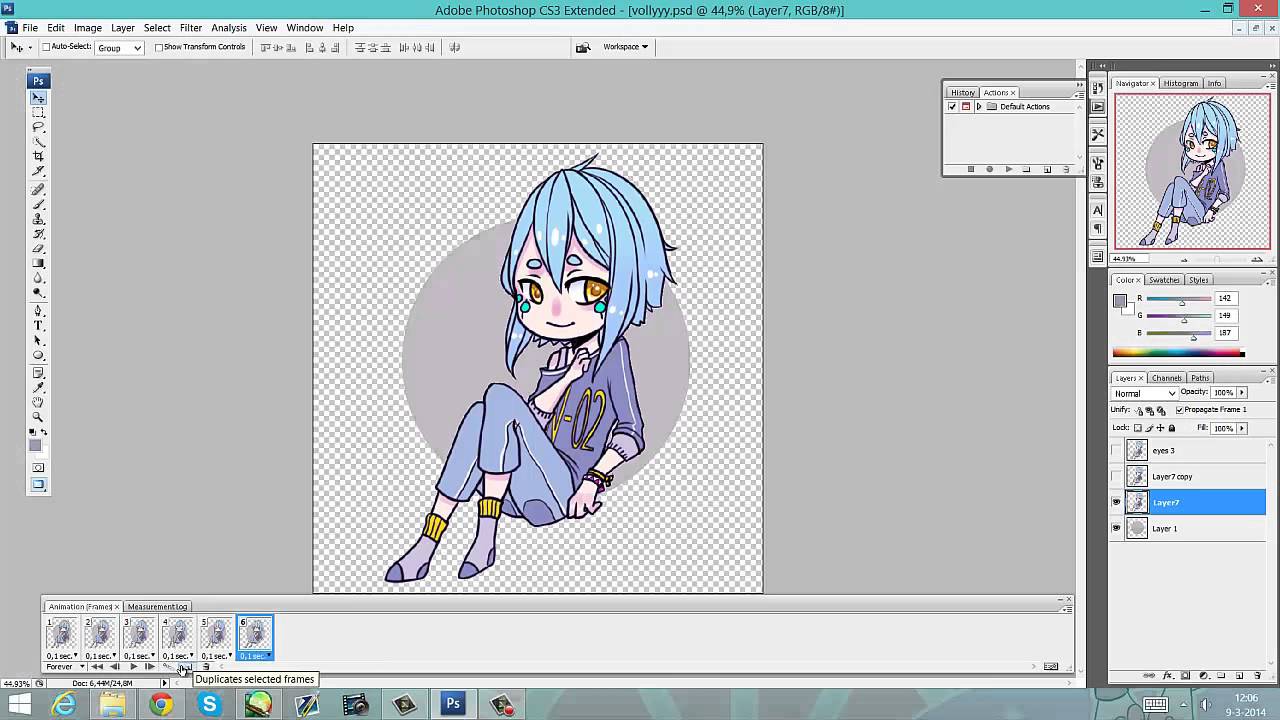
Task: Toggle the Default Actions item checkmark
Action: (x=952, y=107)
